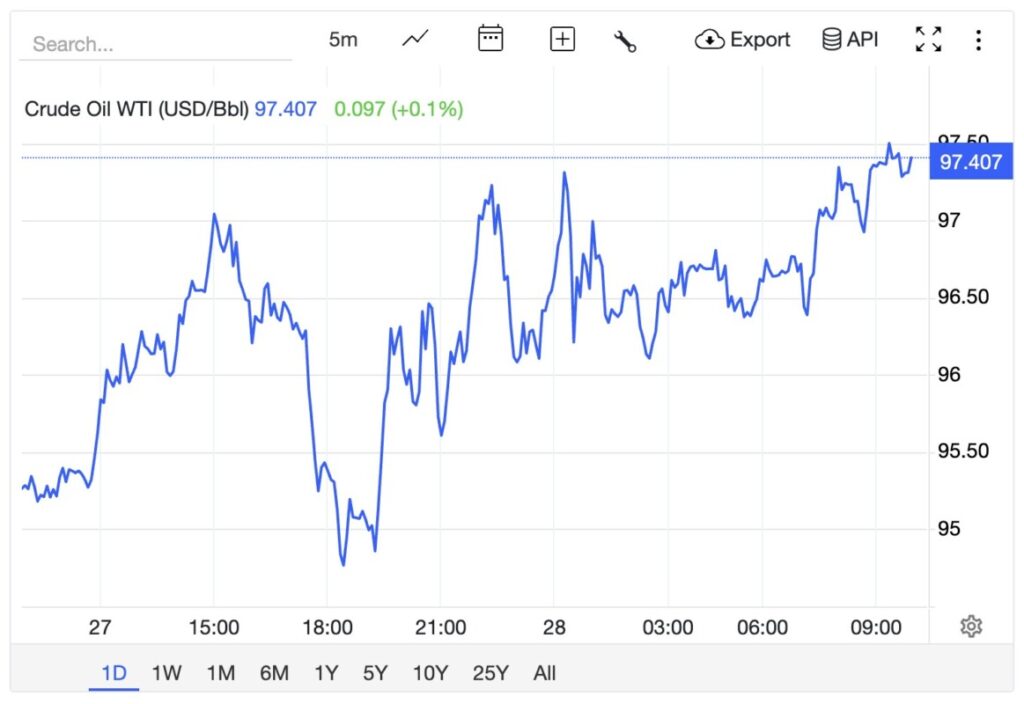Open the three-dot more options menu
The width and height of the screenshot is (1024, 704).
click(x=978, y=40)
